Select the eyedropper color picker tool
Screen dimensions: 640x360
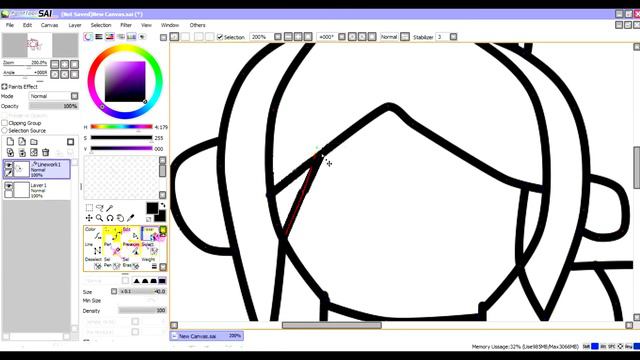(x=131, y=218)
